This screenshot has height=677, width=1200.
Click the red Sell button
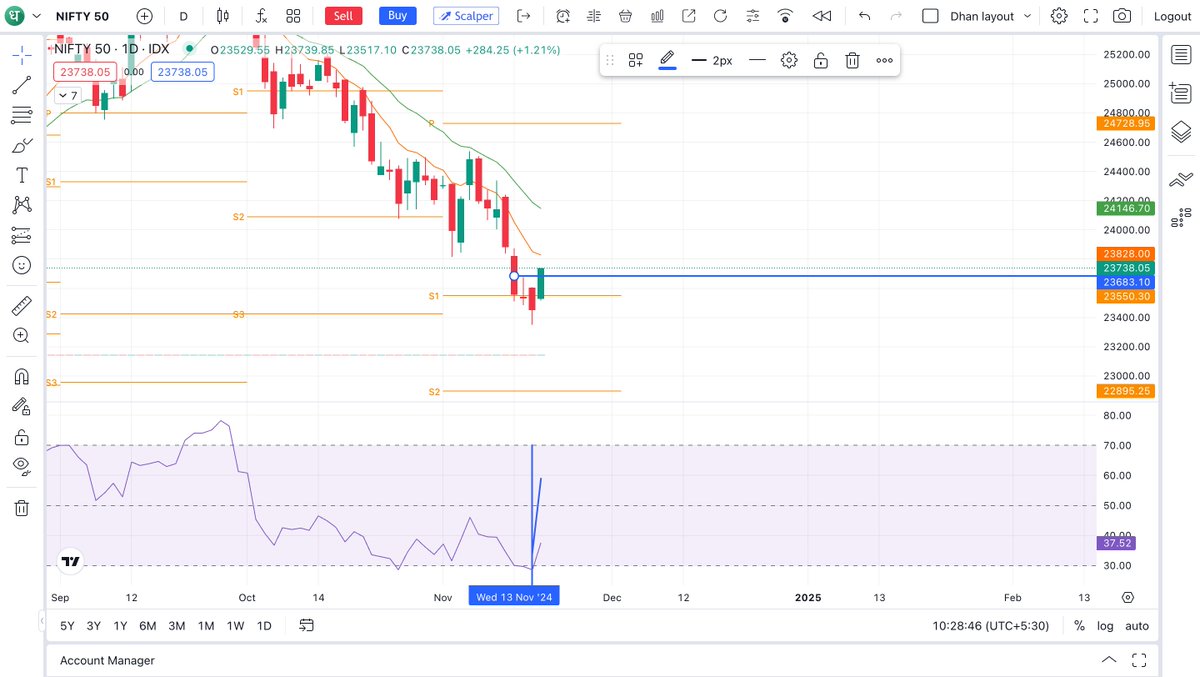[x=344, y=16]
